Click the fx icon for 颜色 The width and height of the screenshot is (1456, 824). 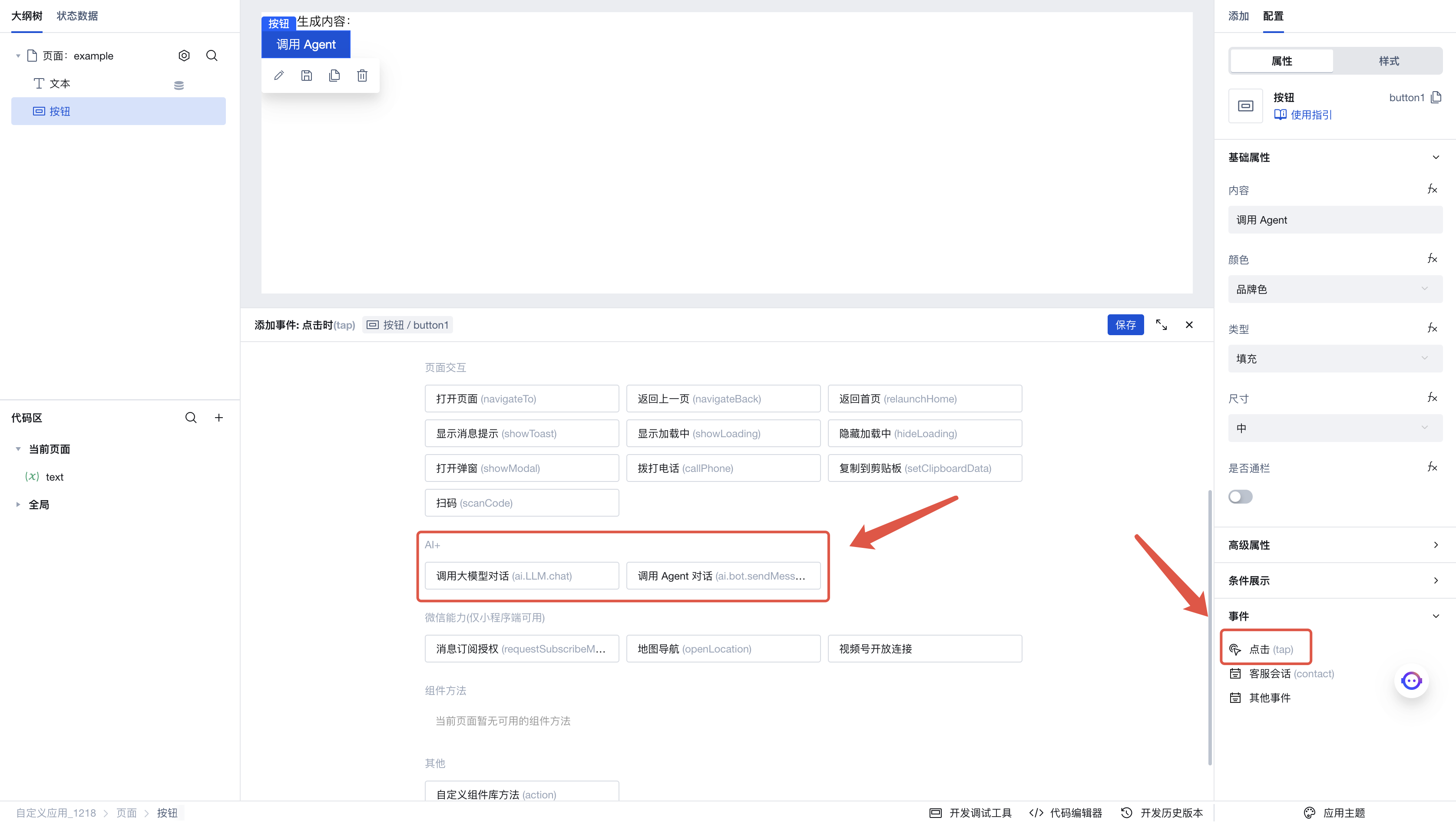[x=1432, y=259]
